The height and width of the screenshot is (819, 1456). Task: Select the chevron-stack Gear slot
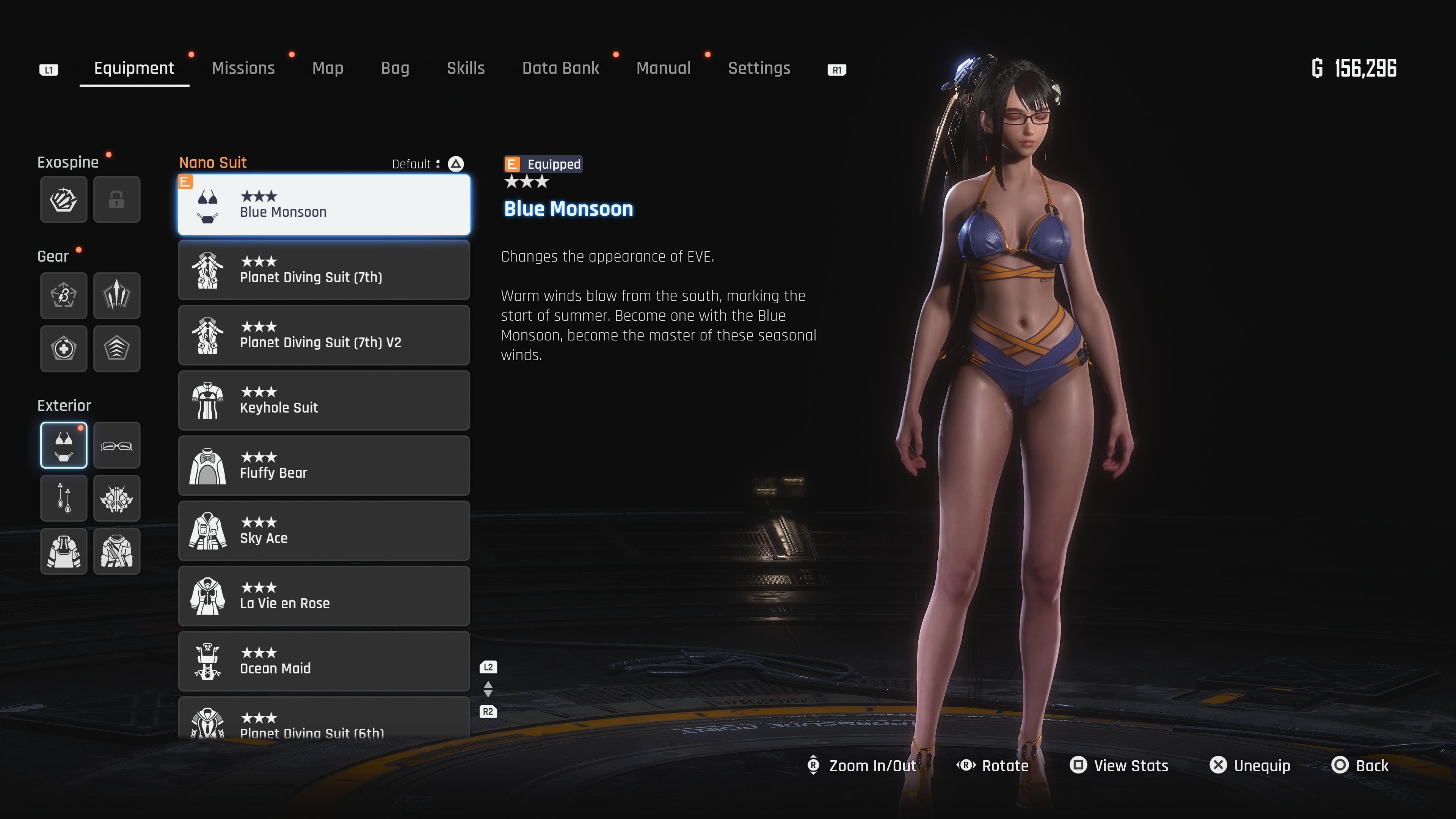point(116,348)
